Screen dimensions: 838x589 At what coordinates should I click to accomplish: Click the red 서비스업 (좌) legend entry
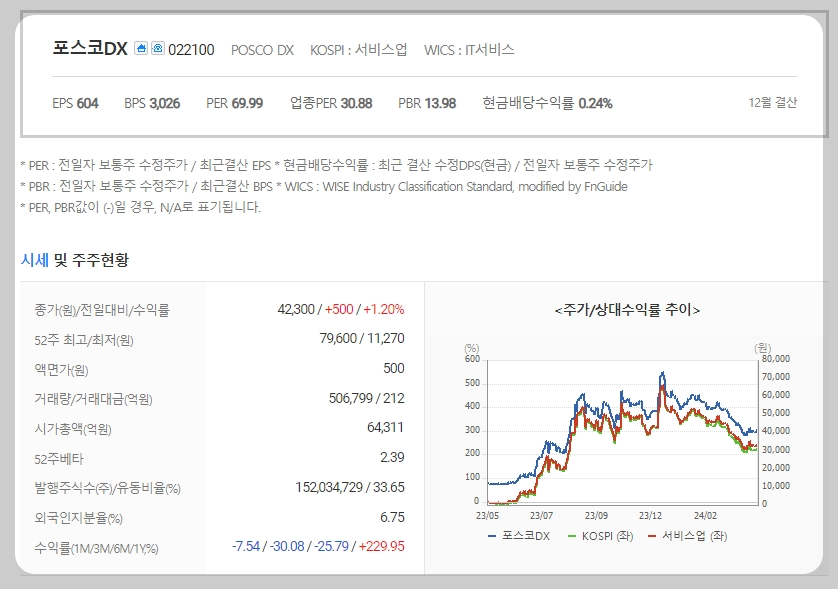click(687, 536)
